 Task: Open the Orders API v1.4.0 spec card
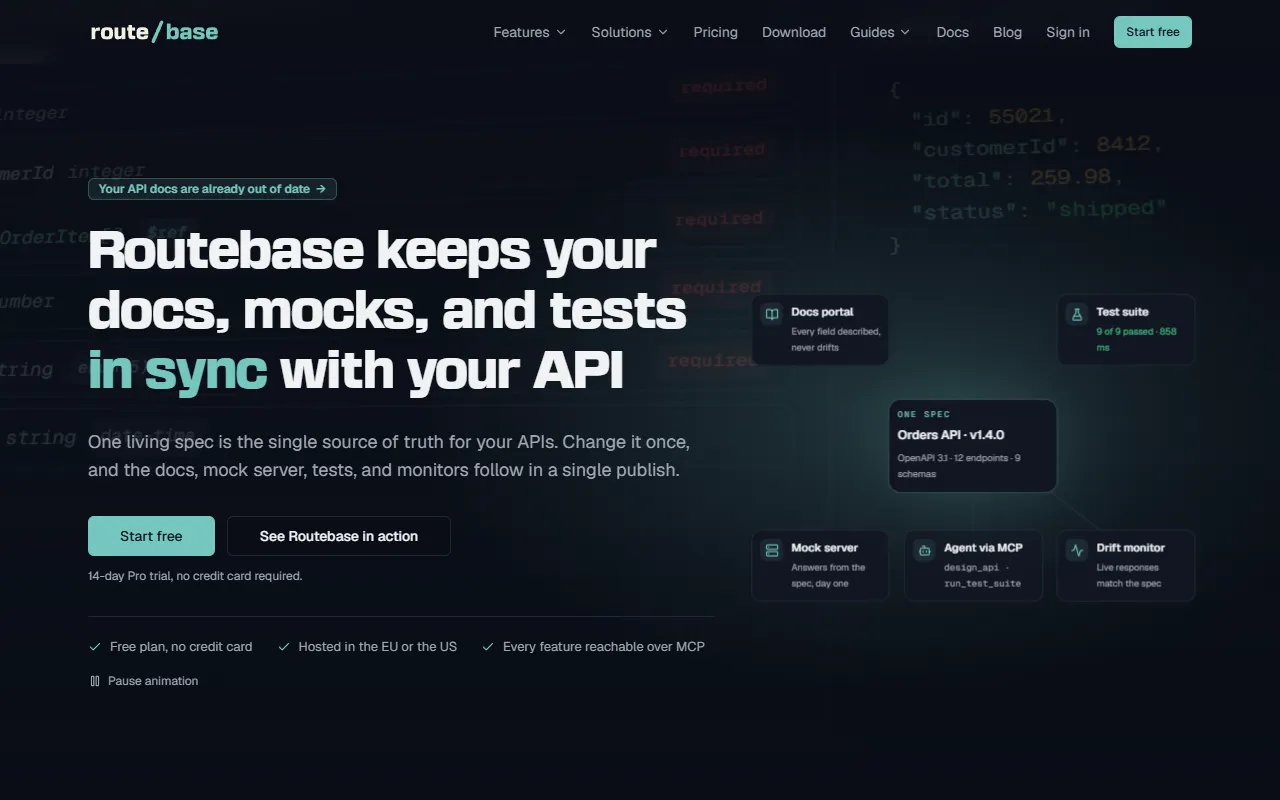point(973,446)
